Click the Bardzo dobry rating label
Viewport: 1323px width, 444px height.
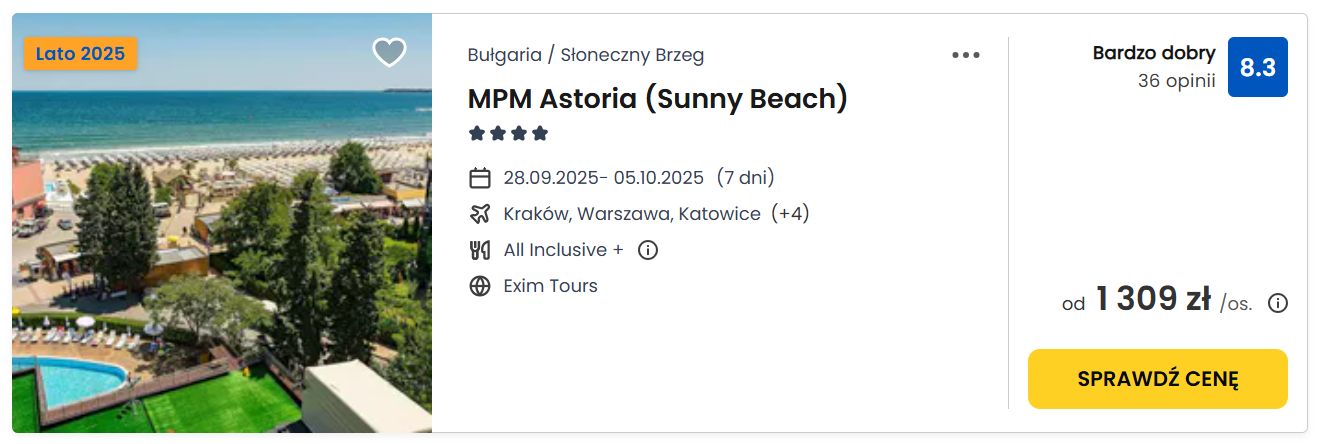tap(1154, 53)
